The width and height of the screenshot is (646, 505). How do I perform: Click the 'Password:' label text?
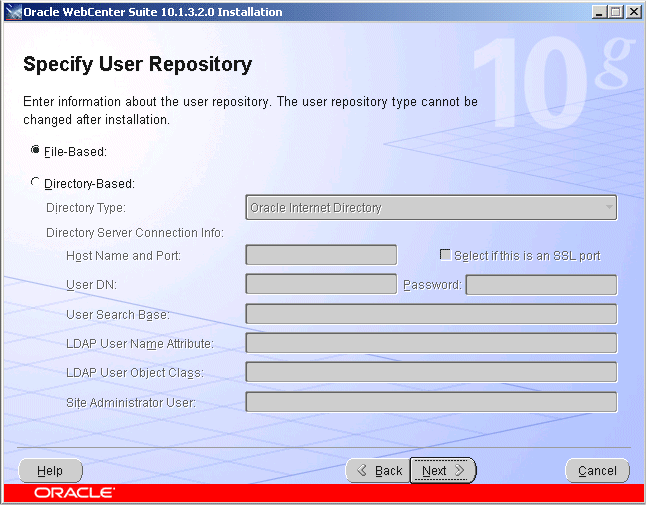[x=432, y=285]
